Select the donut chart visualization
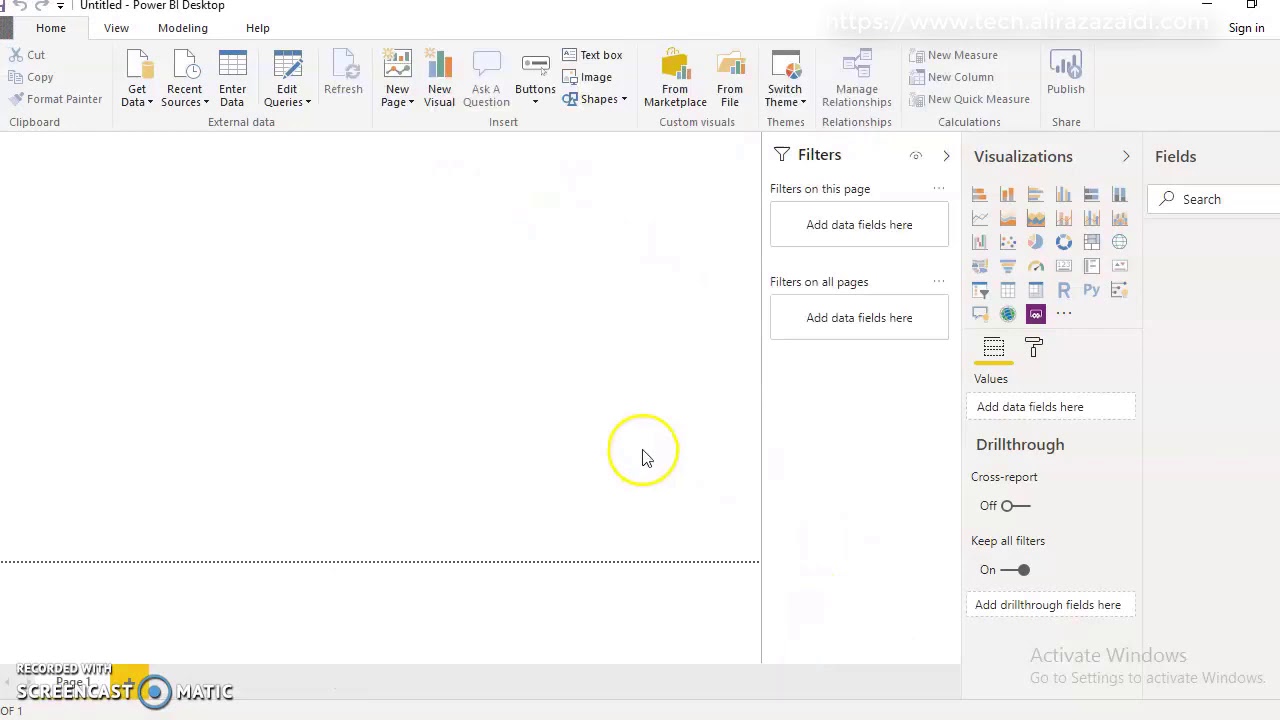 coord(1064,242)
